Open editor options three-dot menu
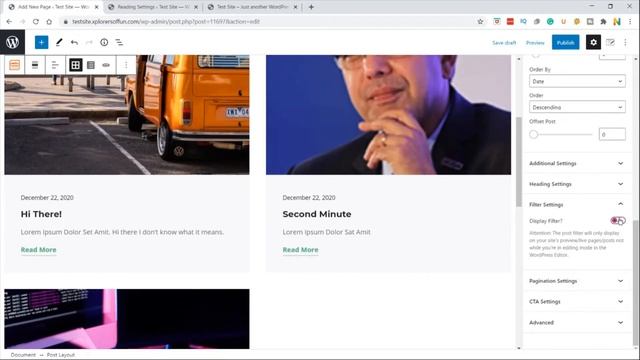Viewport: 640px width, 360px height. [x=625, y=42]
